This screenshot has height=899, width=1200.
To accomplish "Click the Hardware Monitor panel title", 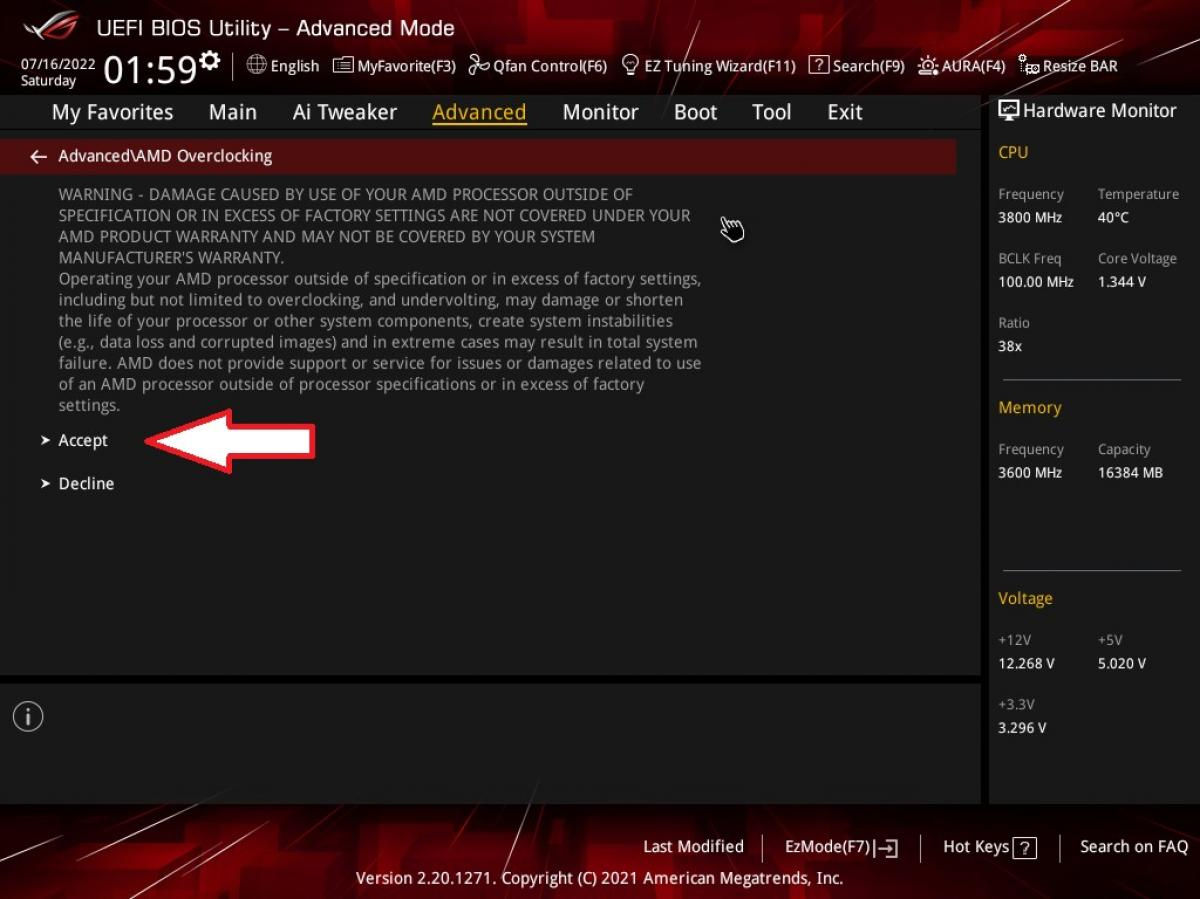I will point(1088,111).
